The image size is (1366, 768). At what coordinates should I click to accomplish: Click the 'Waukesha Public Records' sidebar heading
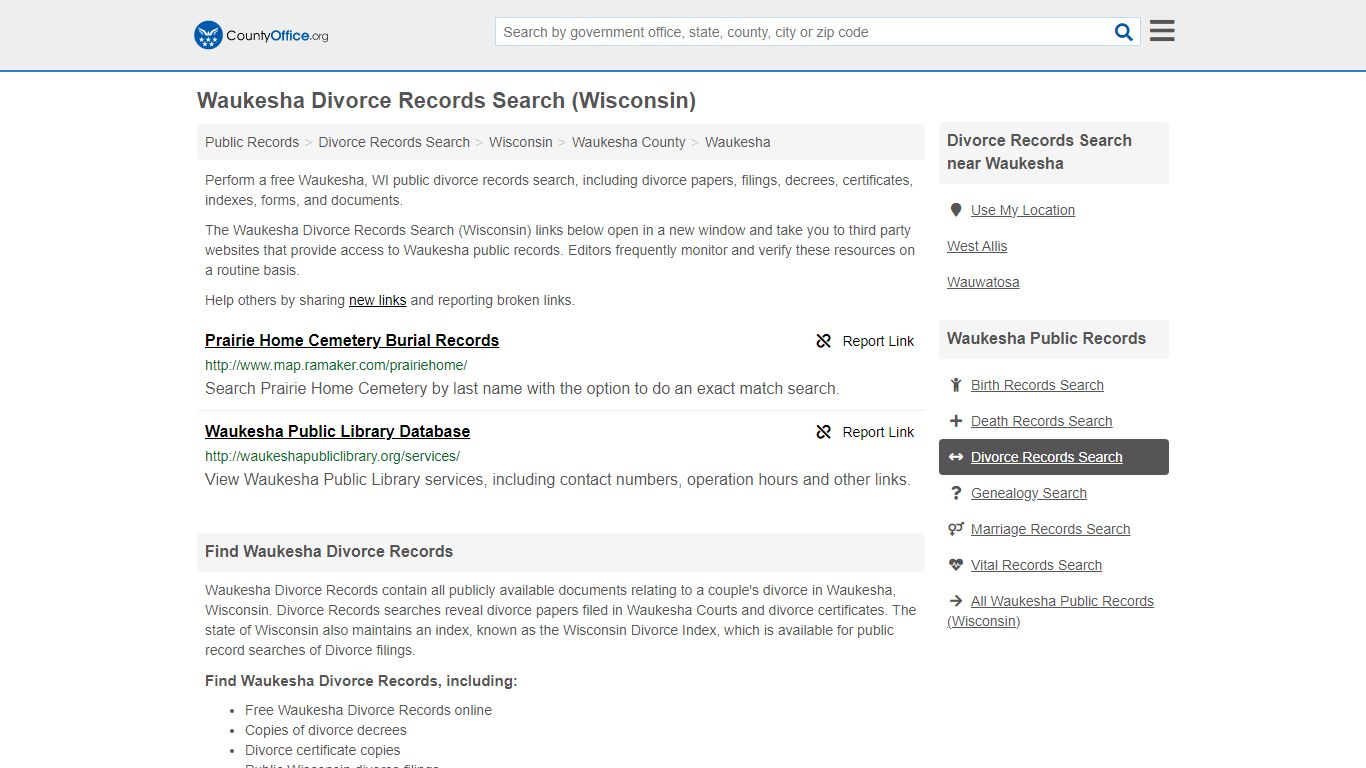tap(1046, 338)
